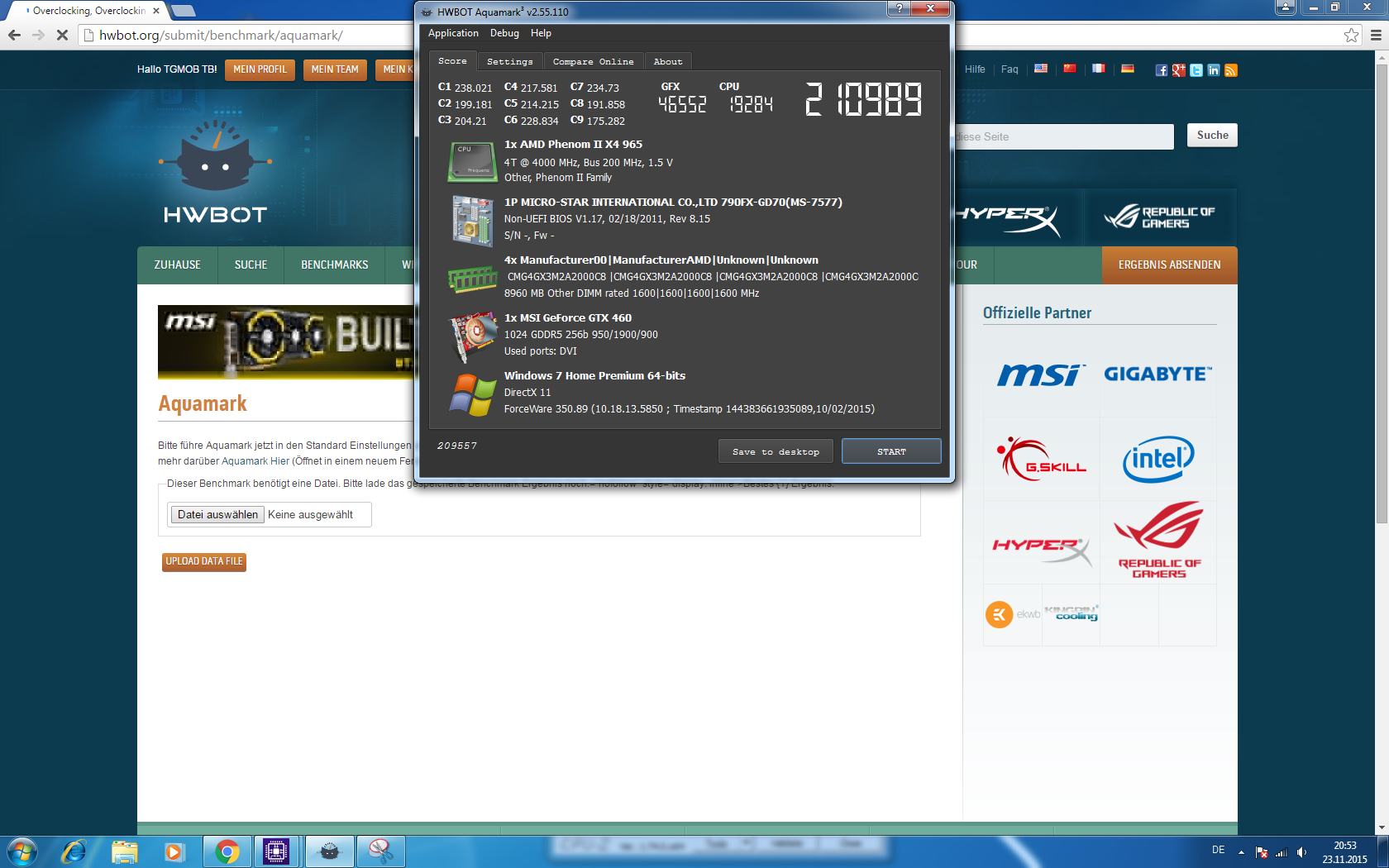Open Chrome menu hamburger icon

pyautogui.click(x=1376, y=35)
